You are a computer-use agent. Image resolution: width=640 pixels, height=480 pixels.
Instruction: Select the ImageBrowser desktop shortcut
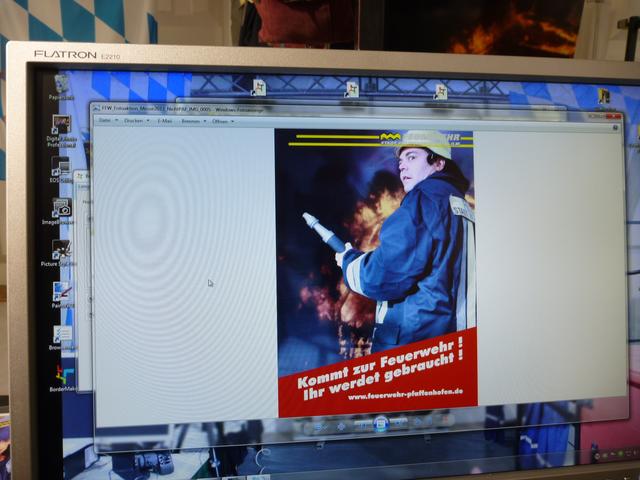point(62,209)
